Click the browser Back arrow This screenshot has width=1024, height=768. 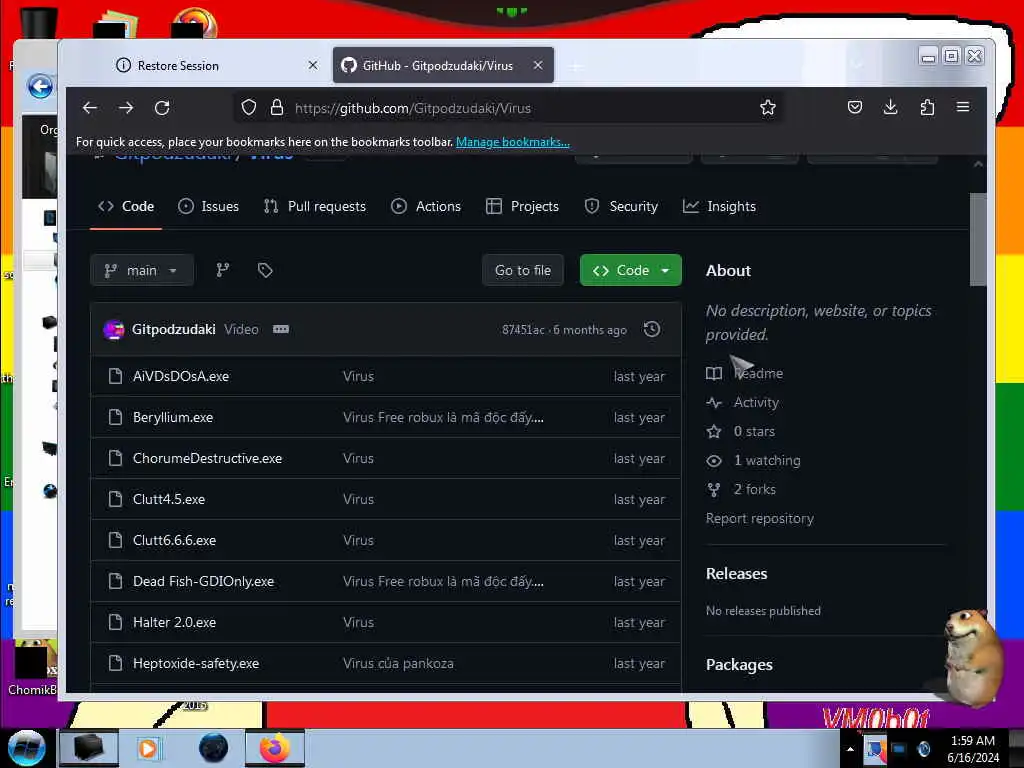90,108
